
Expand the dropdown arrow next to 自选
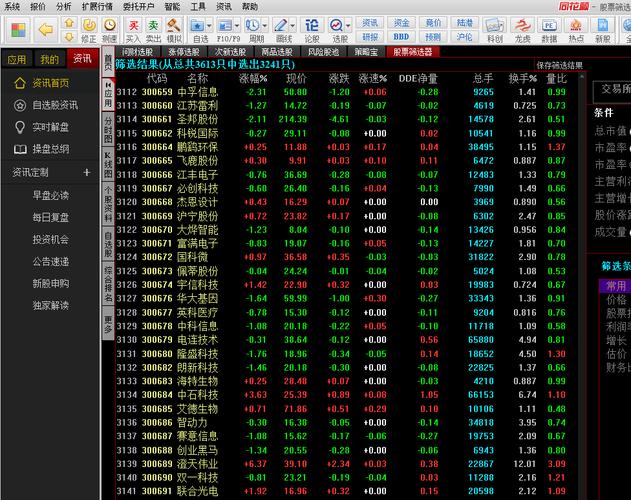click(x=209, y=26)
